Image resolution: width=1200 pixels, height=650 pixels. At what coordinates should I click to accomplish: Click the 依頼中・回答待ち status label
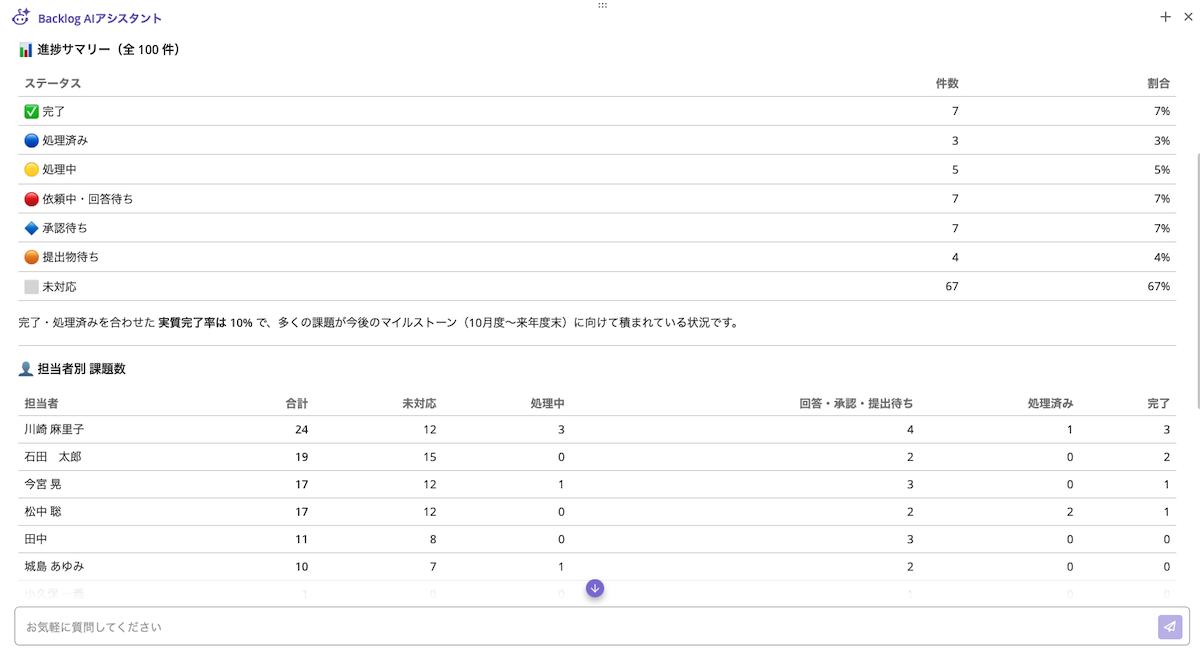(88, 199)
